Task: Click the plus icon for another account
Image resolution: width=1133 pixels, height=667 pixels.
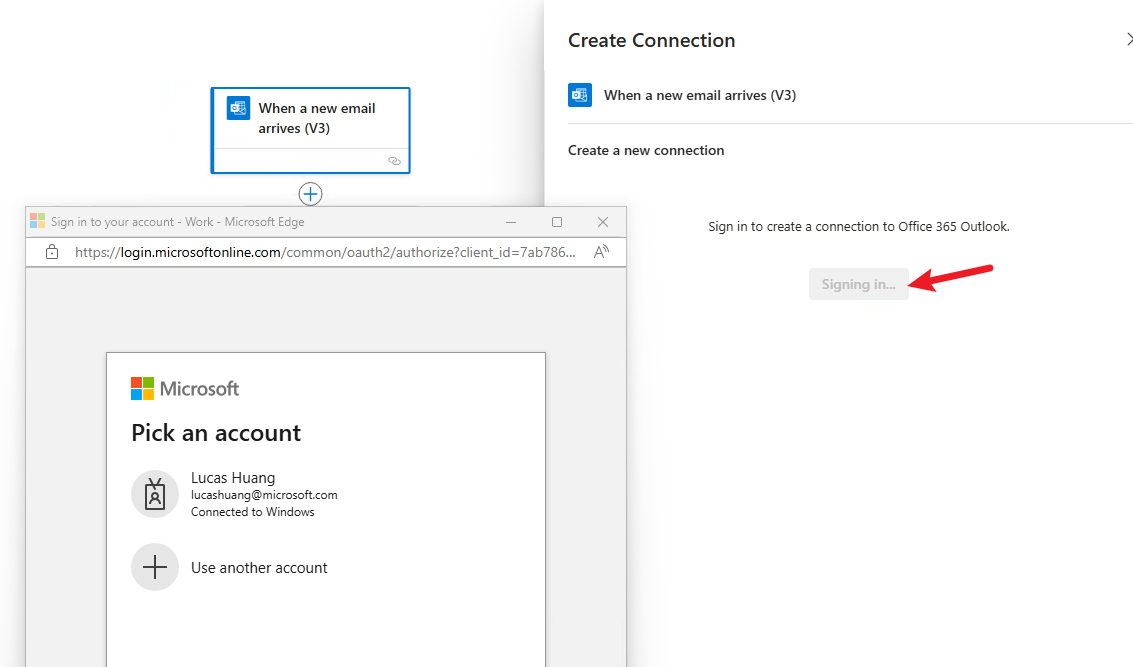Action: click(x=155, y=567)
